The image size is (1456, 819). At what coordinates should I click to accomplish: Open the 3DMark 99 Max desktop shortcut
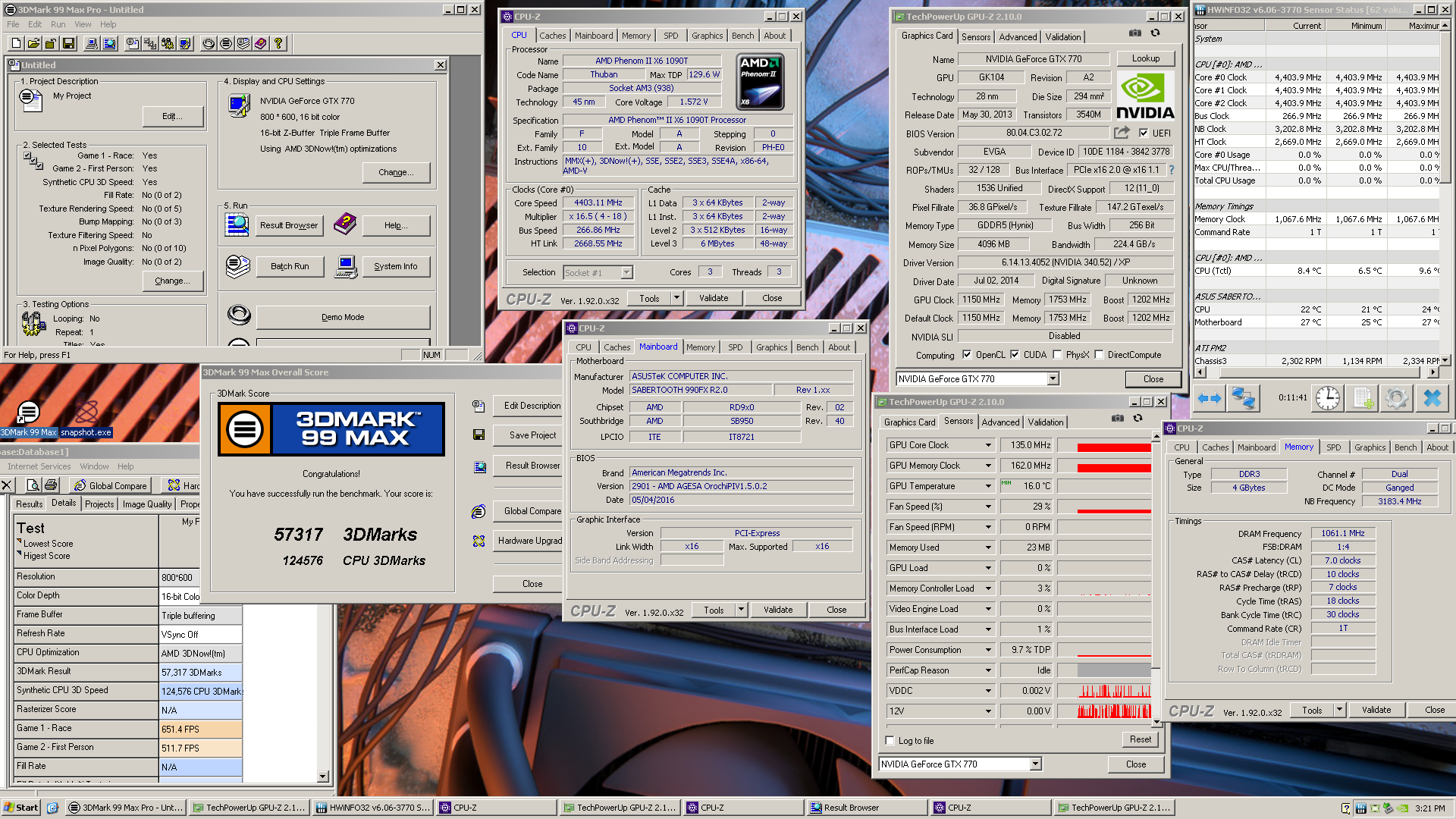[29, 419]
